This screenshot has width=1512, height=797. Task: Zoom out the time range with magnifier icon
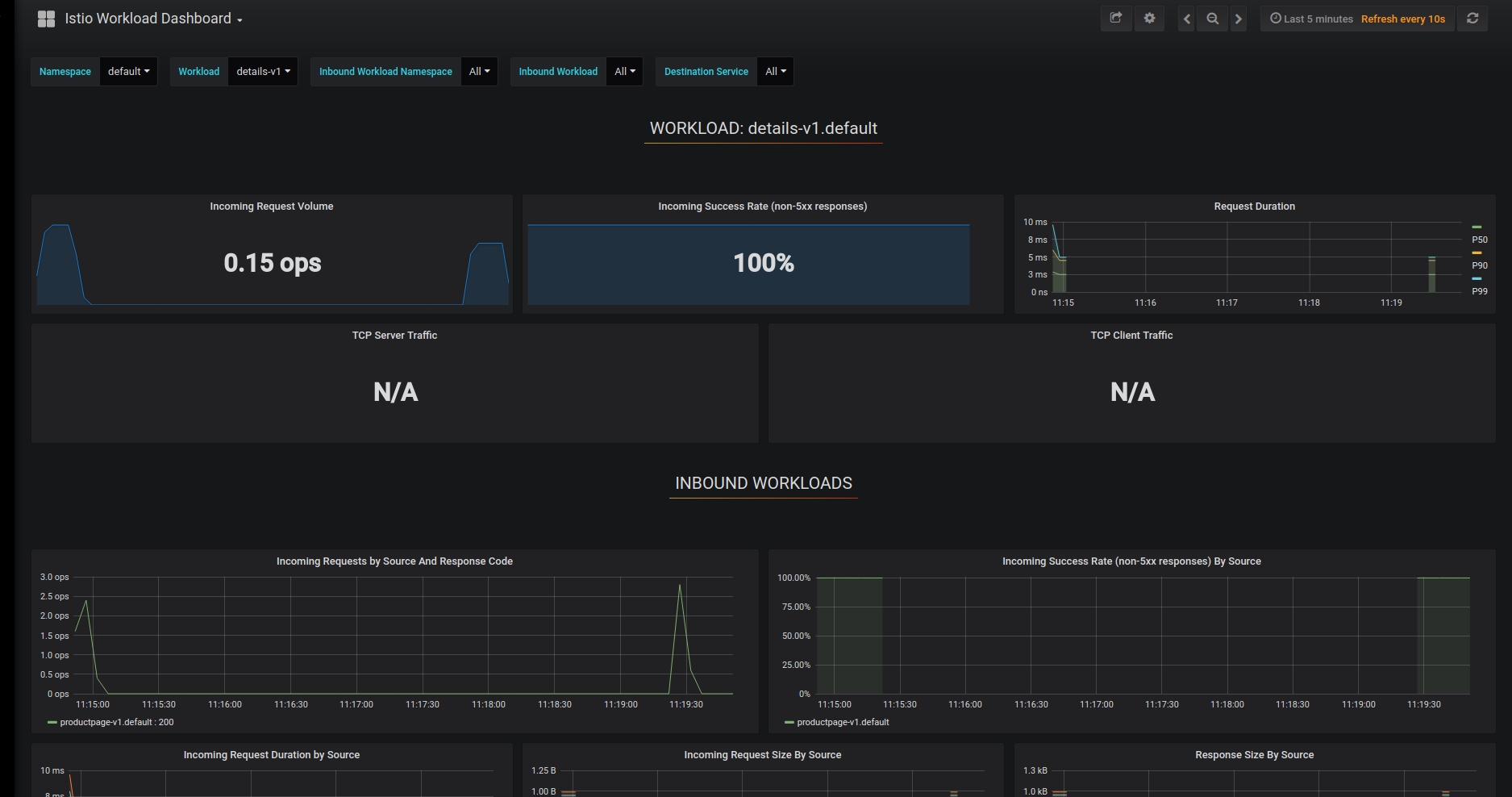point(1212,18)
